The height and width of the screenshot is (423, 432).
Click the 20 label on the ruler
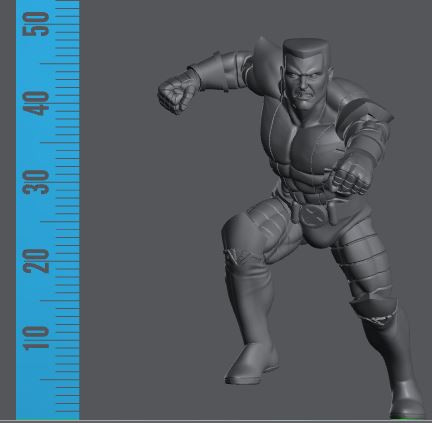pos(36,261)
